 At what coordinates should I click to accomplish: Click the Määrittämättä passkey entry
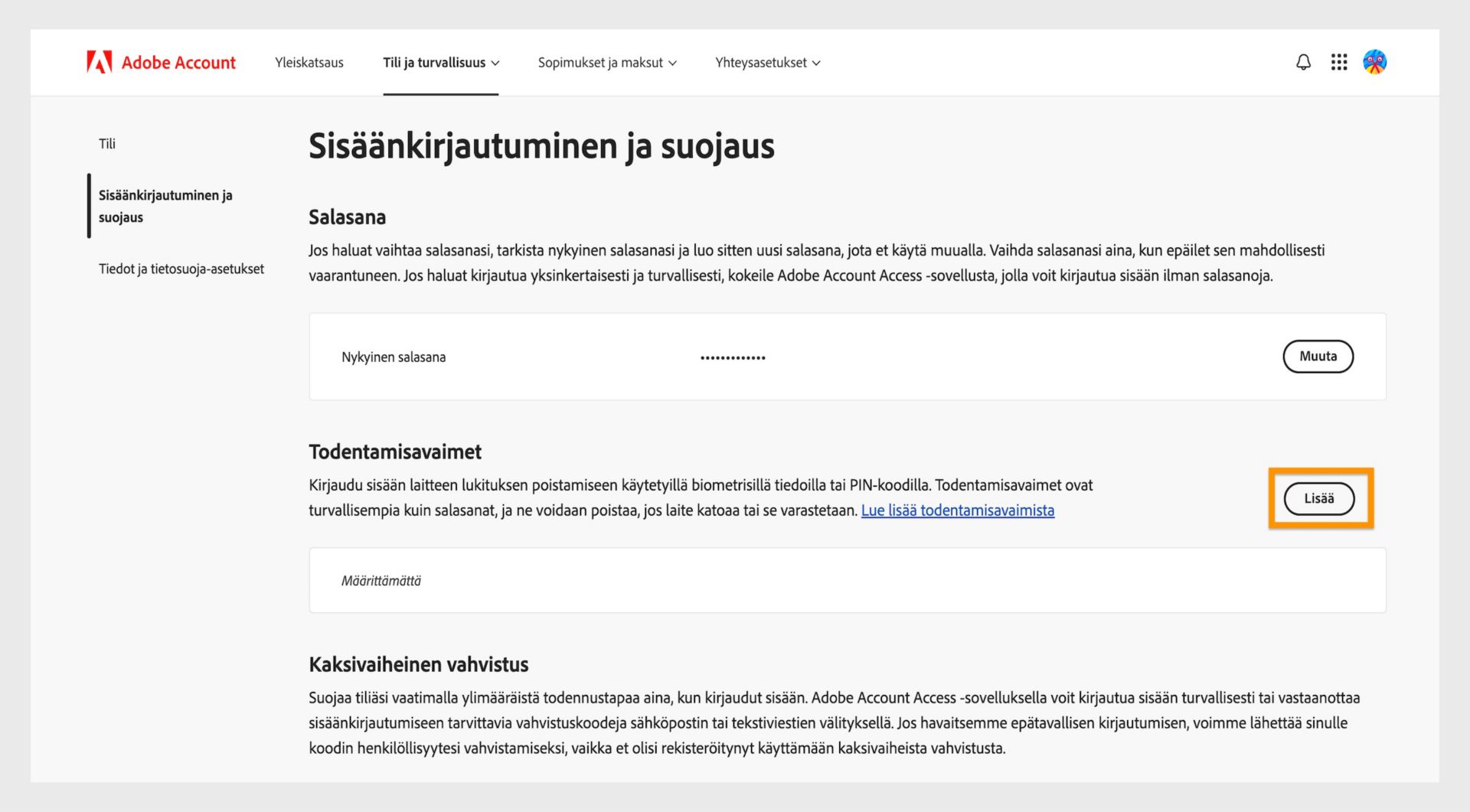point(381,580)
